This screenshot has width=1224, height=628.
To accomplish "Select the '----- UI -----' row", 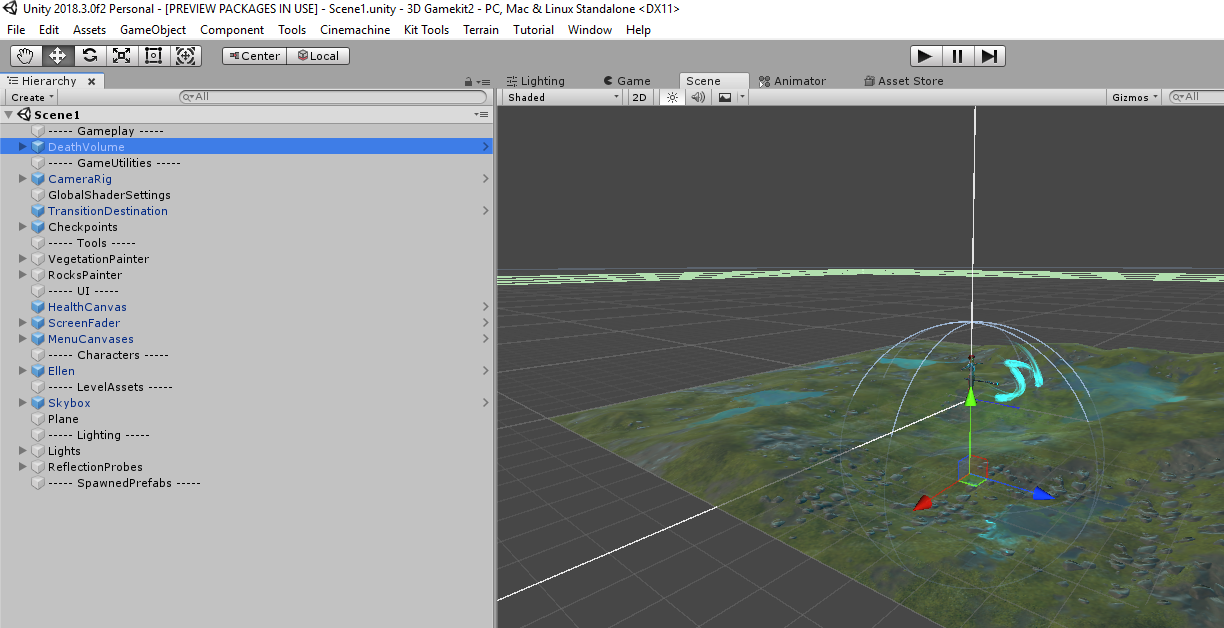I will pos(247,291).
